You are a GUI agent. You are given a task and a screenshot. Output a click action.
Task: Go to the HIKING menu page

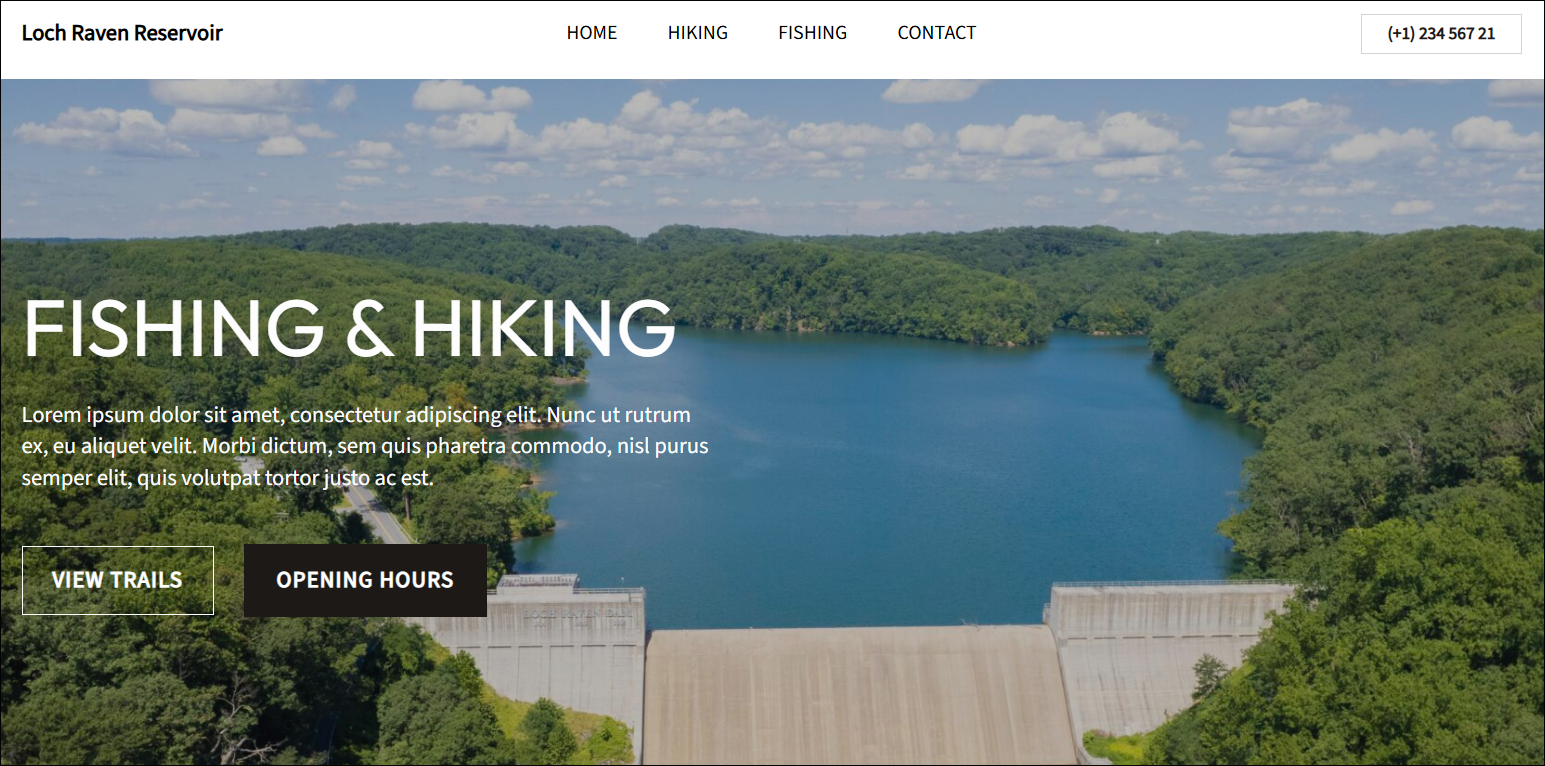point(698,33)
